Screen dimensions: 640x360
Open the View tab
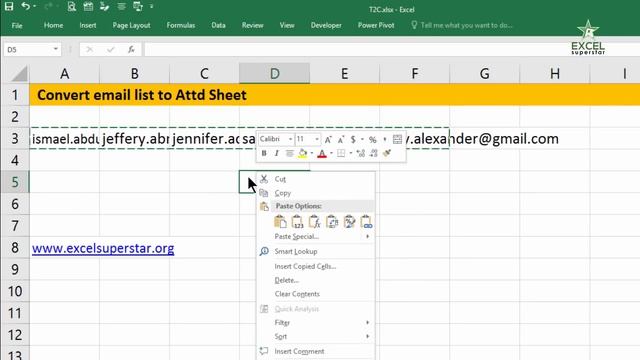point(287,25)
